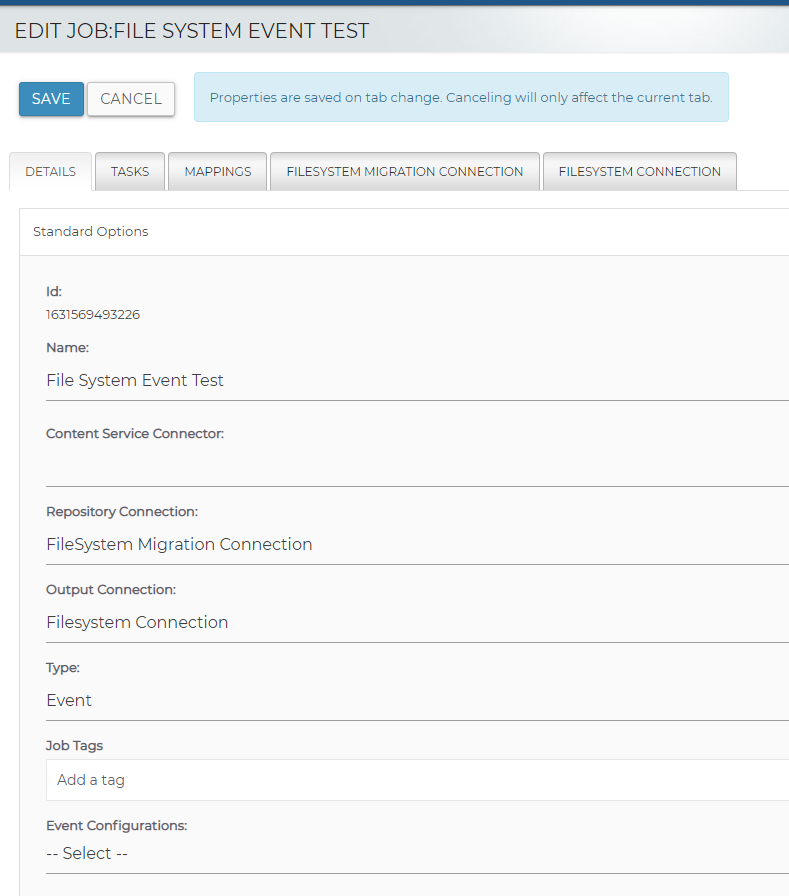Click the SAVE button
This screenshot has width=789, height=896.
51,99
